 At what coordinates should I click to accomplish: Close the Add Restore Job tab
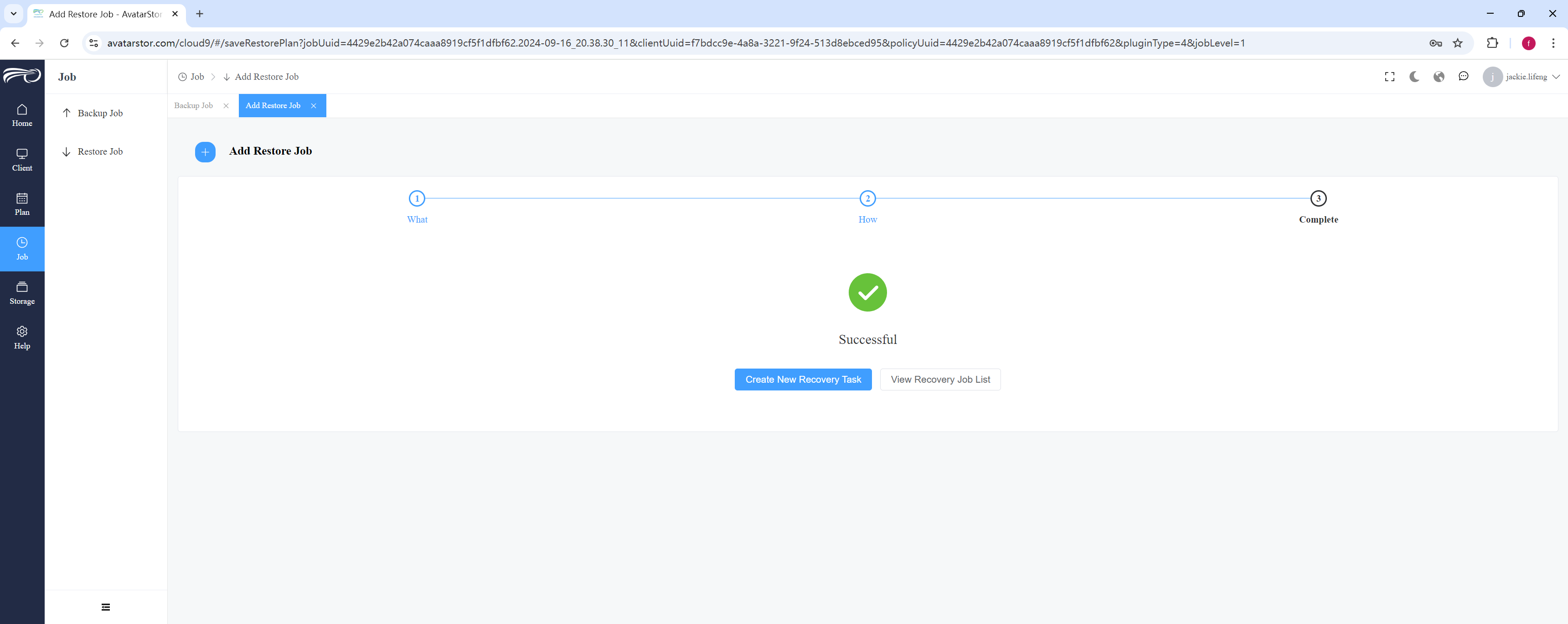pyautogui.click(x=314, y=106)
